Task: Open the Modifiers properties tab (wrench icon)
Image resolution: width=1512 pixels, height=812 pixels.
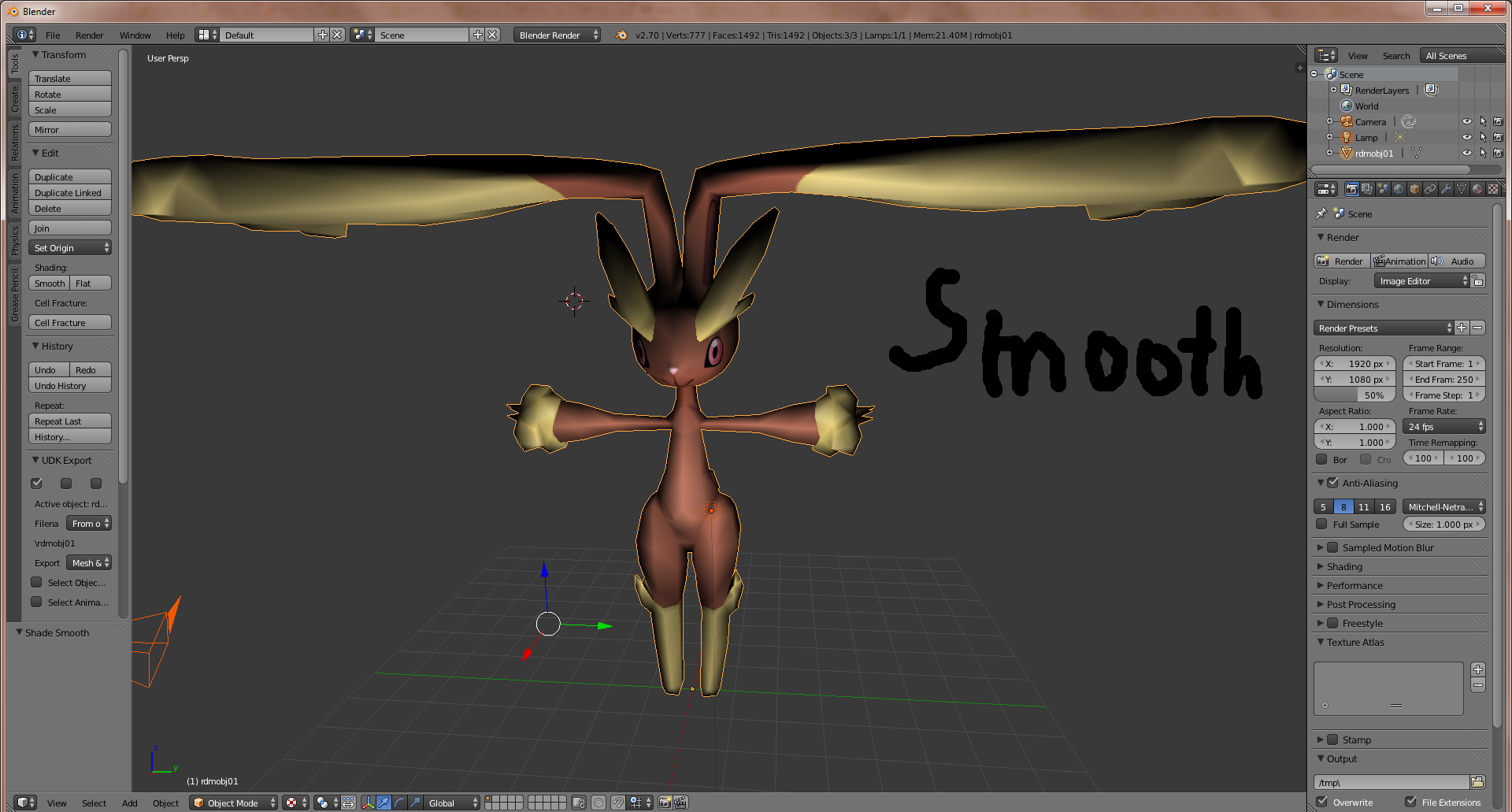Action: pyautogui.click(x=1446, y=189)
